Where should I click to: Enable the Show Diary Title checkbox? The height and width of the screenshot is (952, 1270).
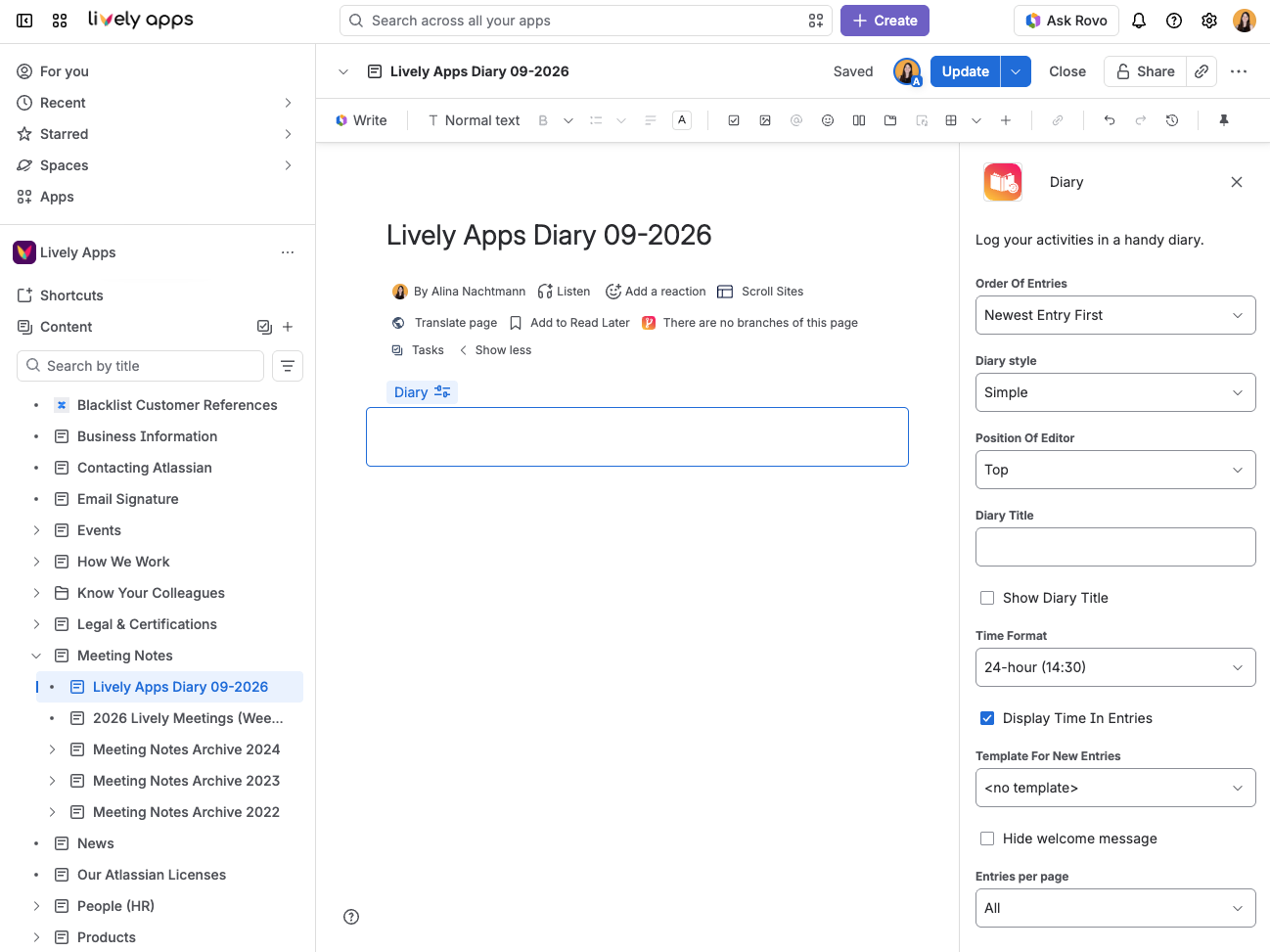point(987,598)
